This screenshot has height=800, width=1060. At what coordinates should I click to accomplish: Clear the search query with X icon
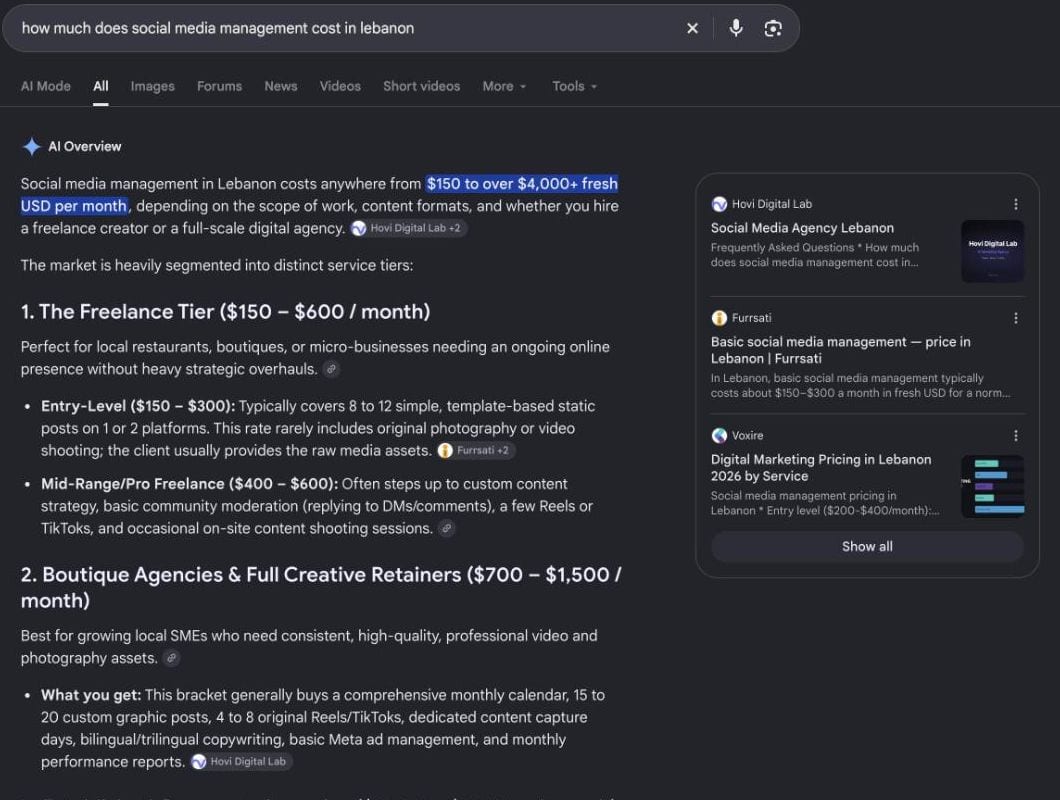[692, 28]
